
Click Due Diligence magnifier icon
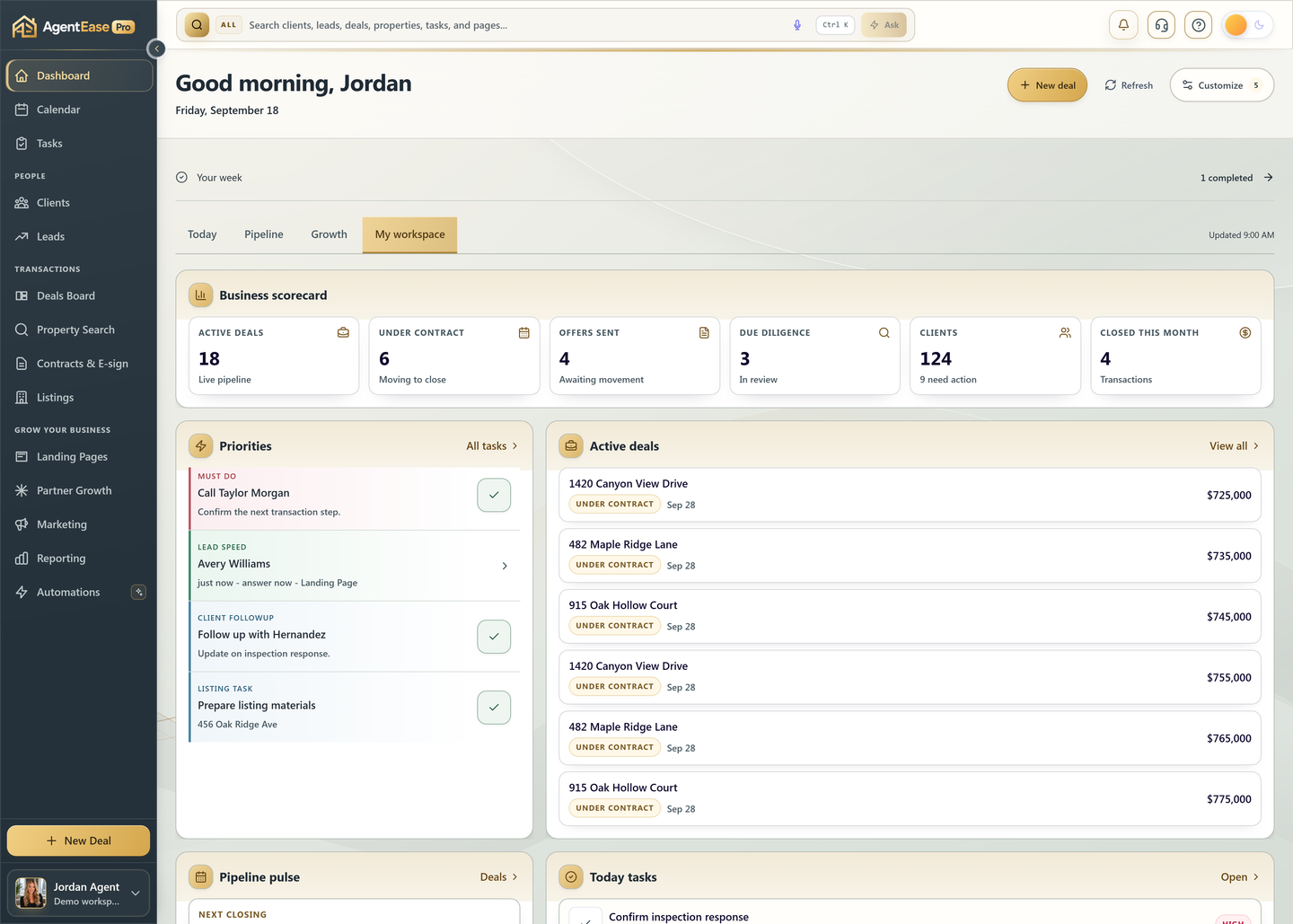[884, 332]
